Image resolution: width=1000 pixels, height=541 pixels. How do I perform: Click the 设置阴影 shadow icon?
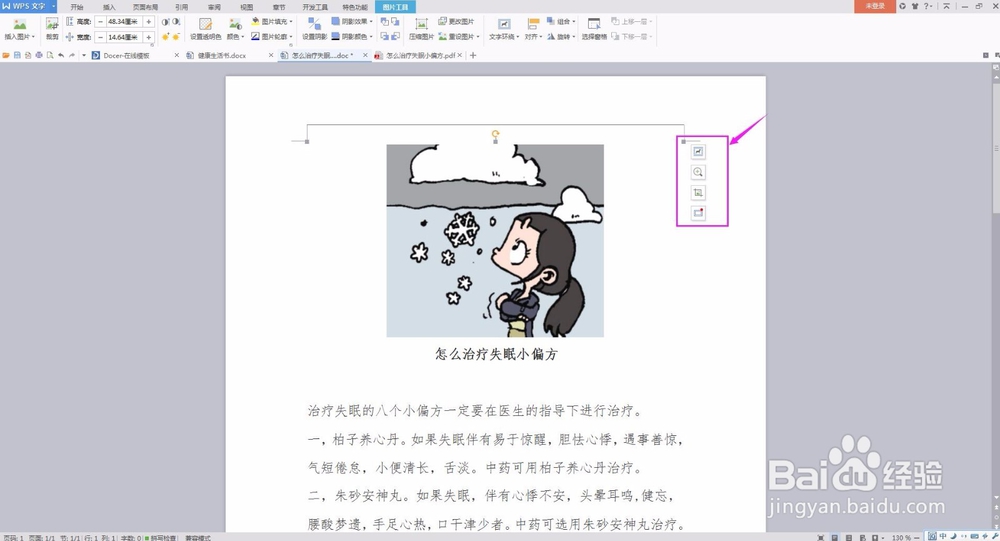pyautogui.click(x=314, y=24)
